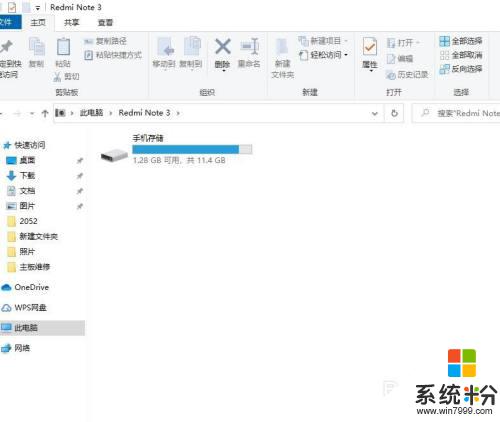Switch to the Home (主页) ribbon tab

coord(38,23)
